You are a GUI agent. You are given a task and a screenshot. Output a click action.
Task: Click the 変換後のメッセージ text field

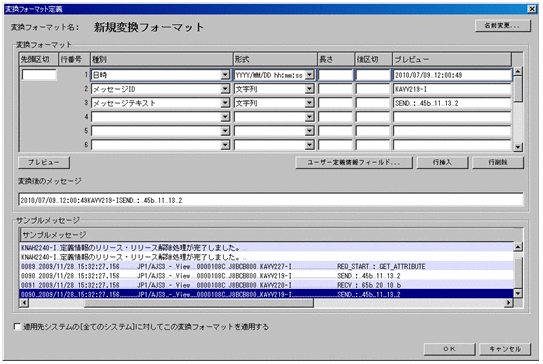point(270,200)
